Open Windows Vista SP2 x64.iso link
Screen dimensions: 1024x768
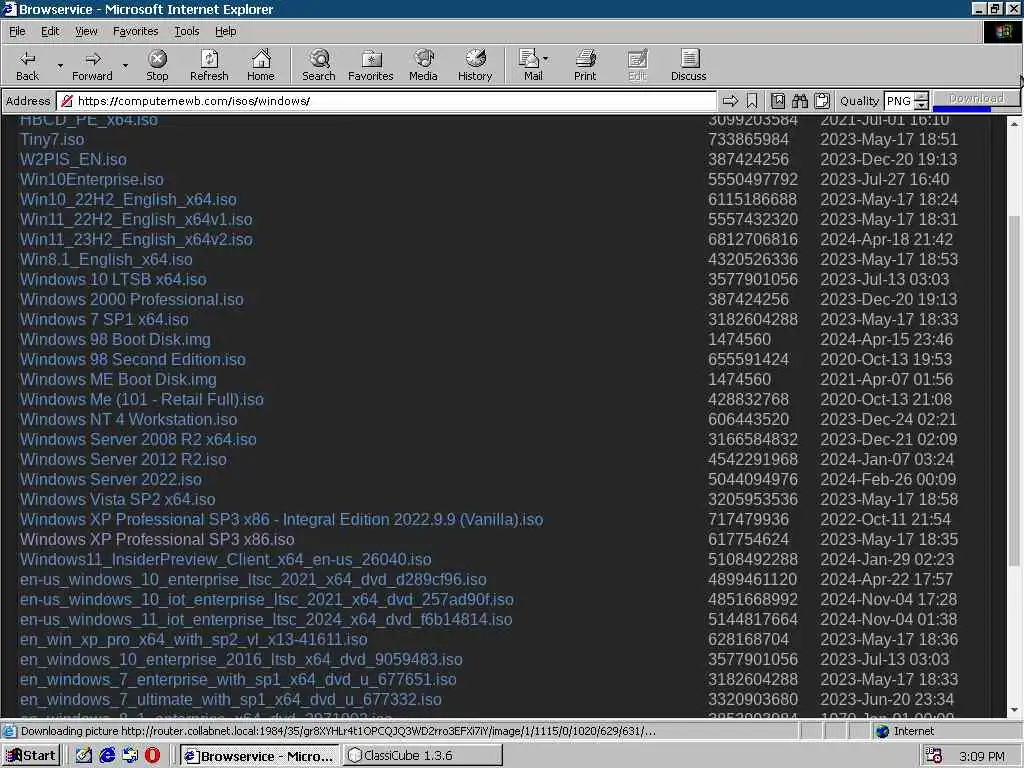coord(118,499)
